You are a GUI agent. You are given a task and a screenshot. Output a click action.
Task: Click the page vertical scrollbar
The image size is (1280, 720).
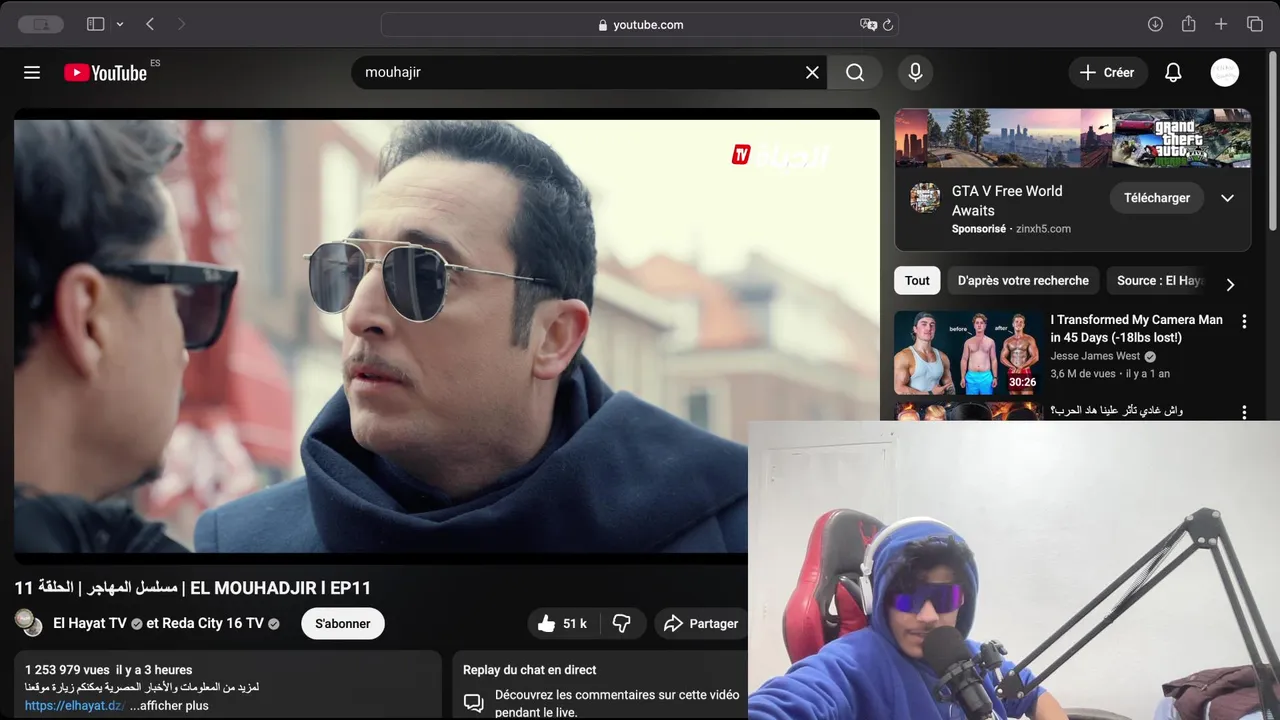point(1274,140)
